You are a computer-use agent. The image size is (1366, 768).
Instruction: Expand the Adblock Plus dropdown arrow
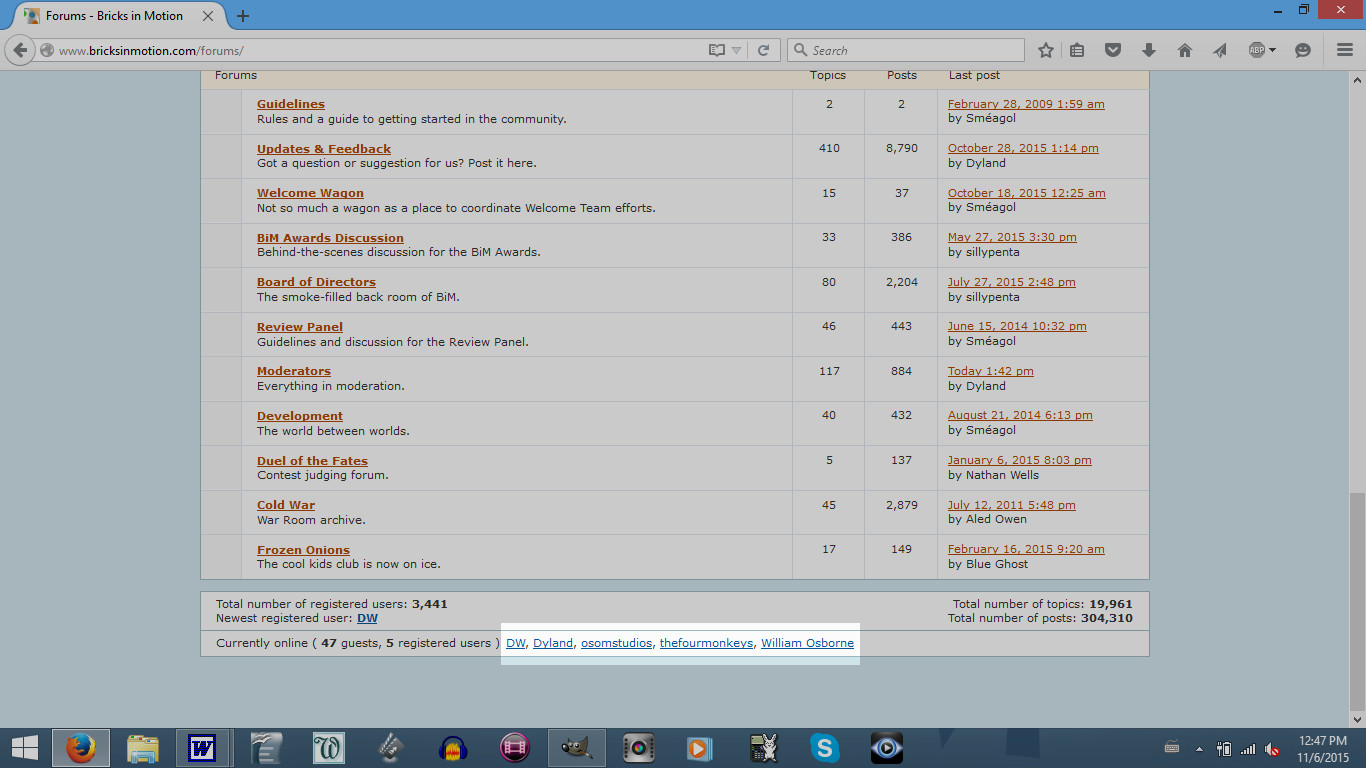(x=1272, y=50)
